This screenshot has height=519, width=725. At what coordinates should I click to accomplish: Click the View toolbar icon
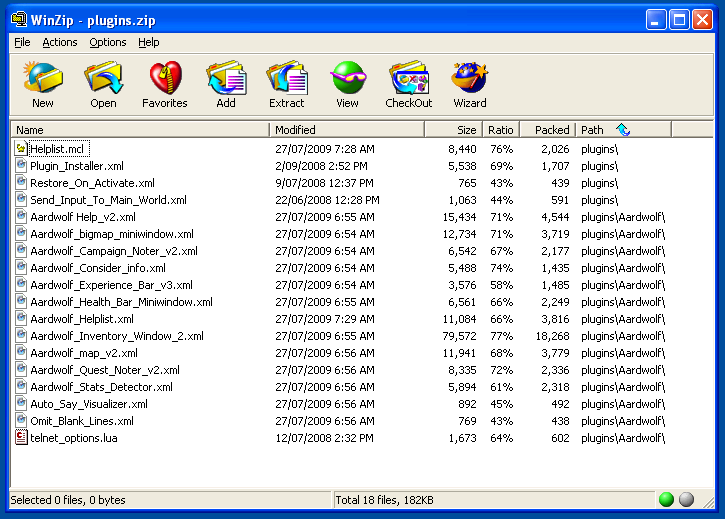tap(347, 85)
